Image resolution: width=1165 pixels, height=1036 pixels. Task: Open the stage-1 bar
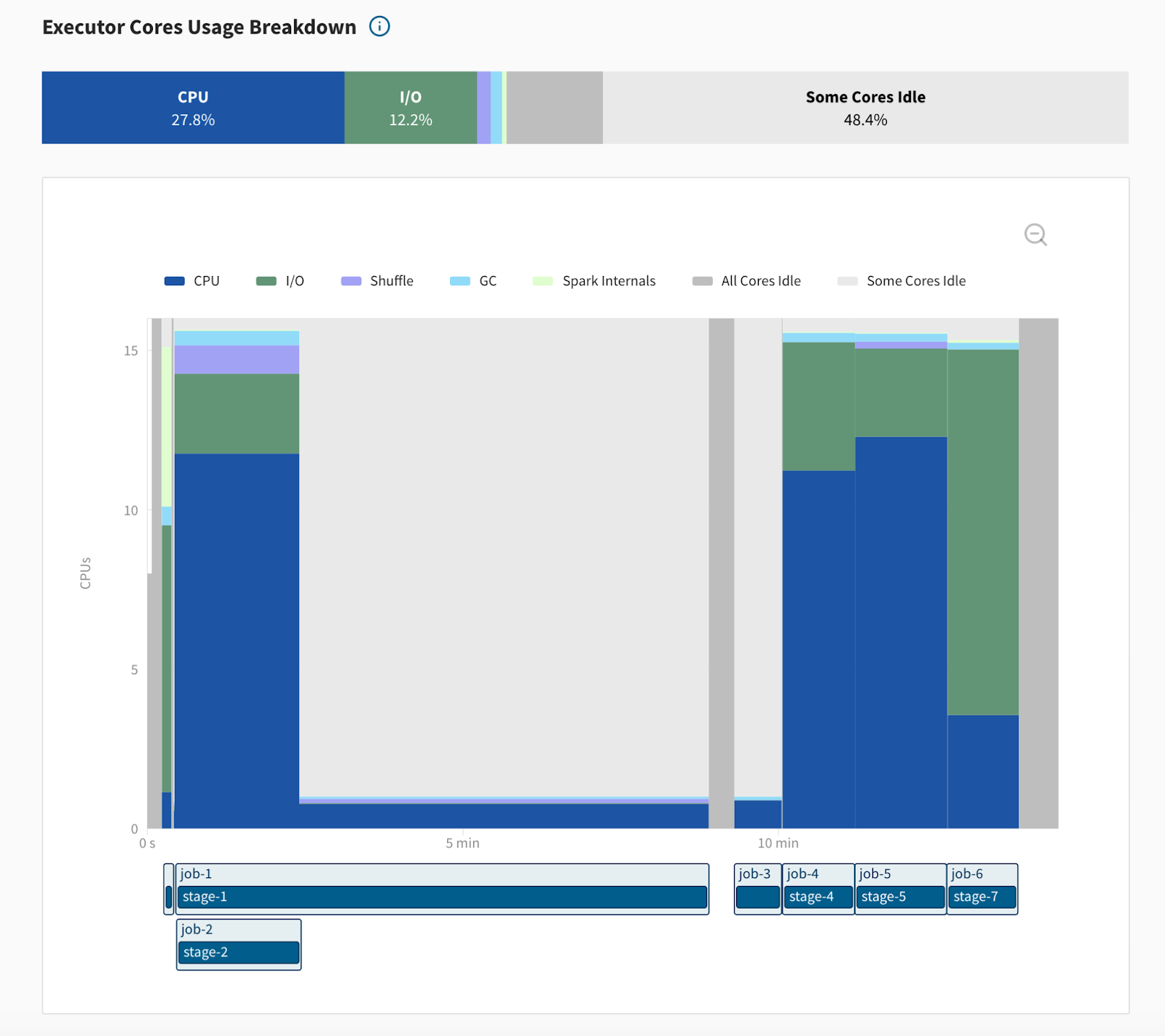click(x=443, y=897)
